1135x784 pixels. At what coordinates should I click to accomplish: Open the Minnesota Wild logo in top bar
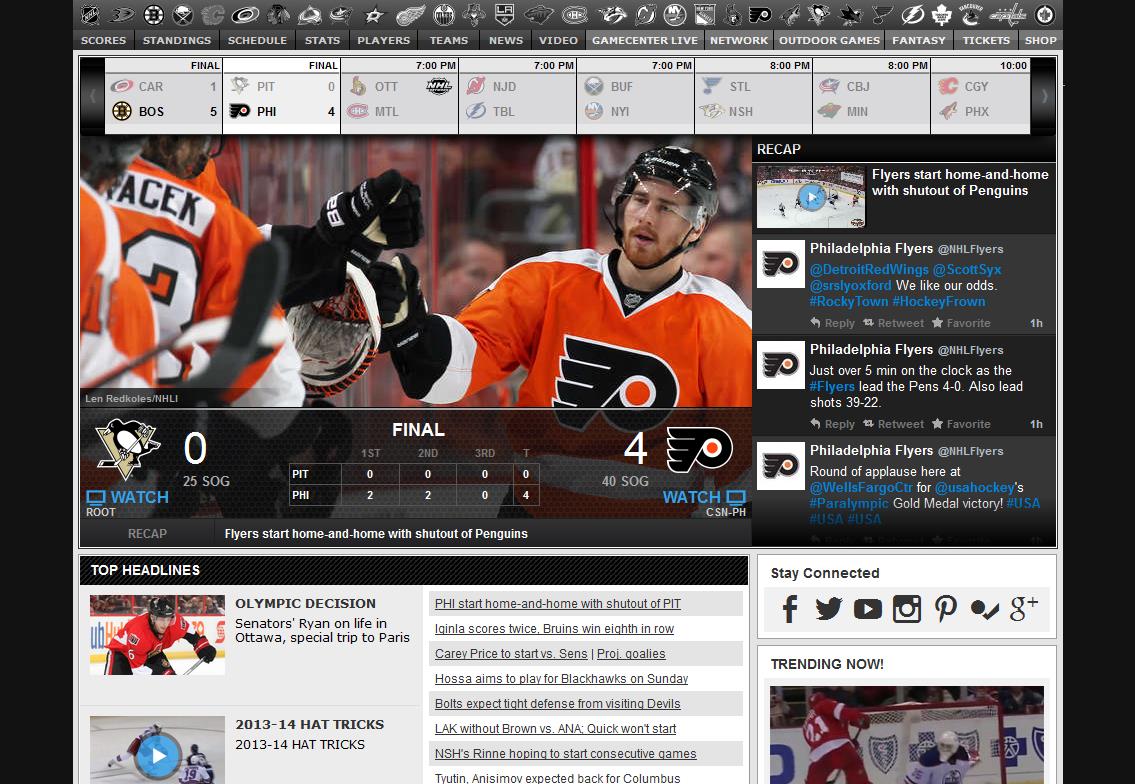tap(539, 14)
